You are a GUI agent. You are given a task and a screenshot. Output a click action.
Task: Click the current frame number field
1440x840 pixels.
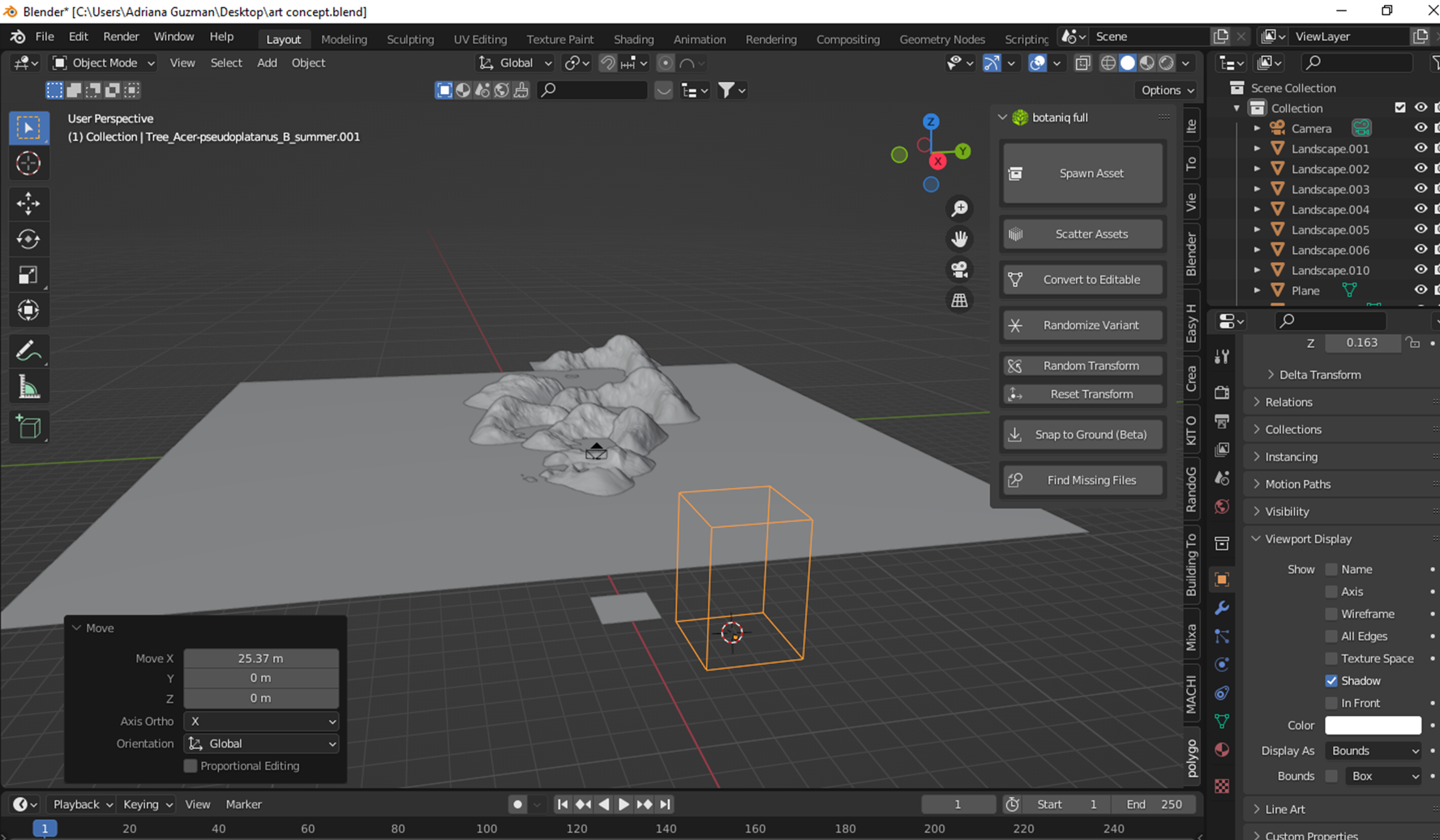(958, 804)
